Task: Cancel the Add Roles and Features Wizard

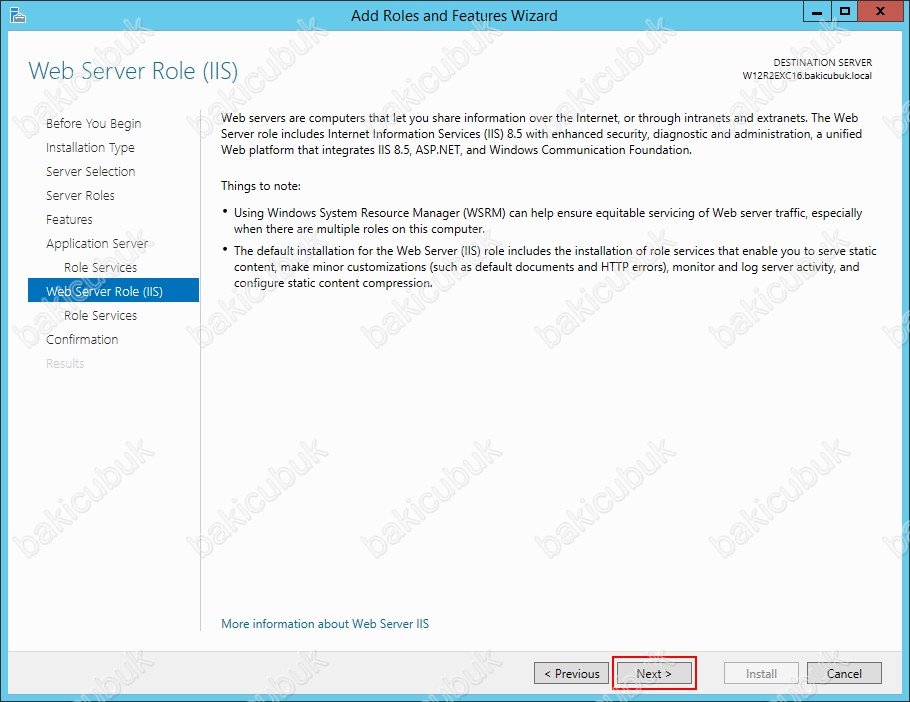Action: coord(844,673)
